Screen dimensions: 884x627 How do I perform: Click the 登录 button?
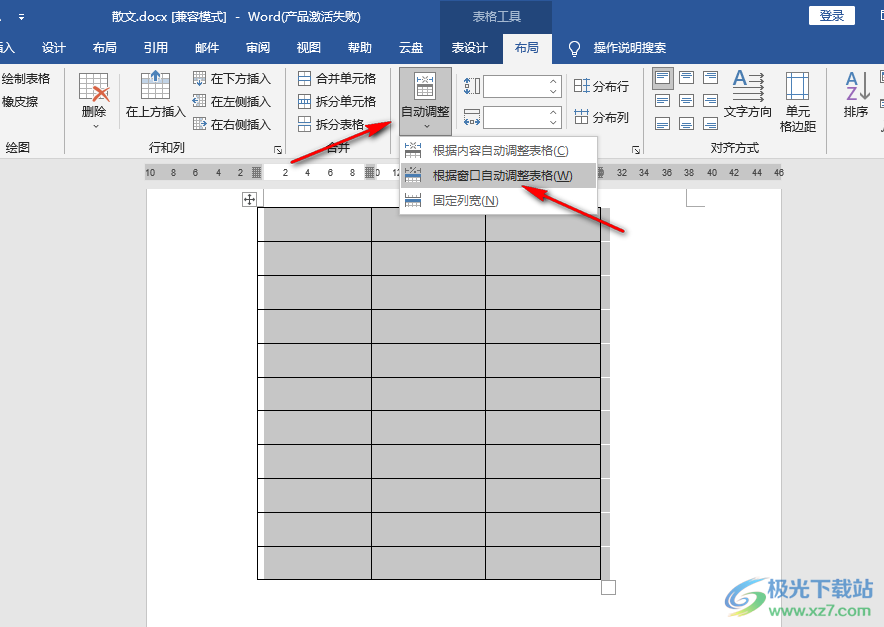[831, 16]
